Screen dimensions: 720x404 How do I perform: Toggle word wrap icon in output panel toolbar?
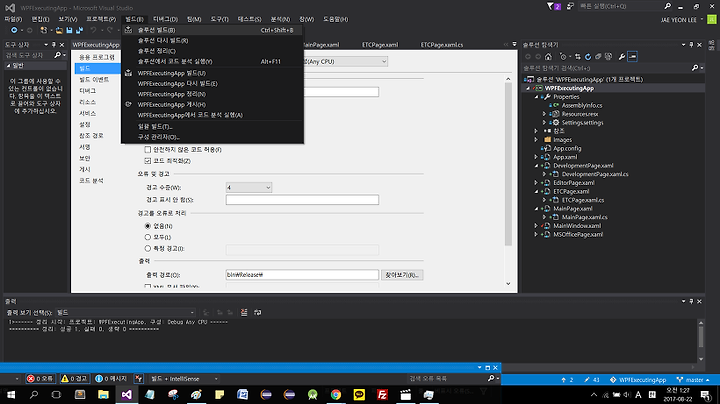[x=258, y=312]
